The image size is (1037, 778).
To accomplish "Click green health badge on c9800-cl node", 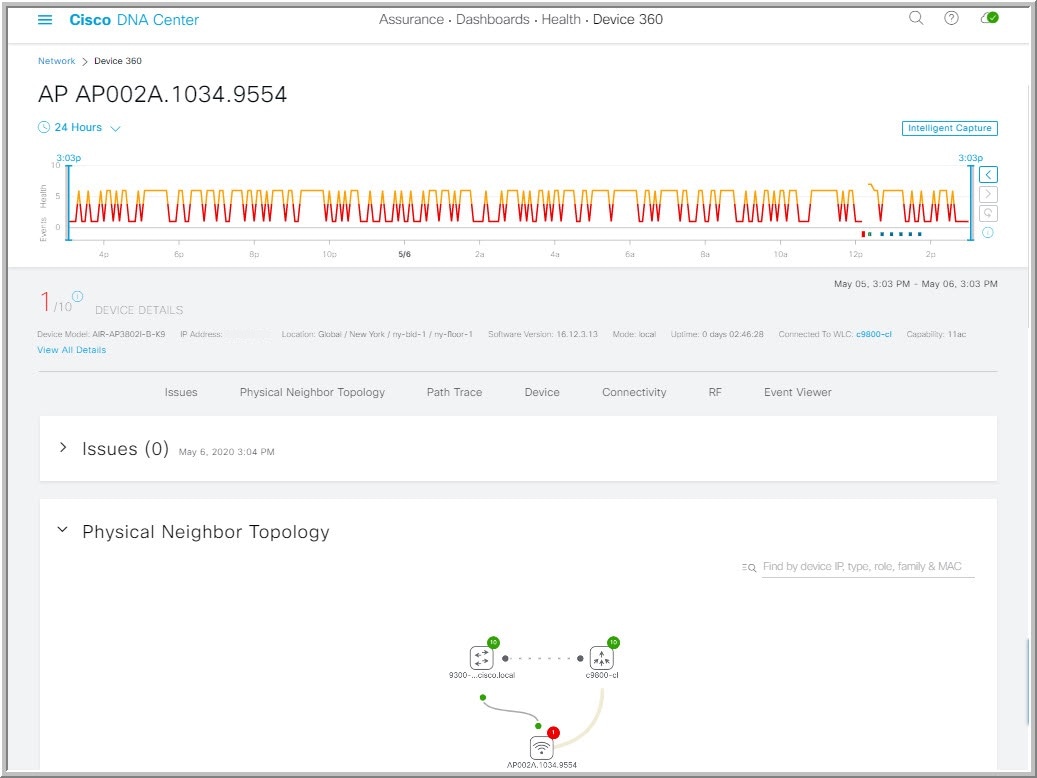I will click(x=614, y=642).
